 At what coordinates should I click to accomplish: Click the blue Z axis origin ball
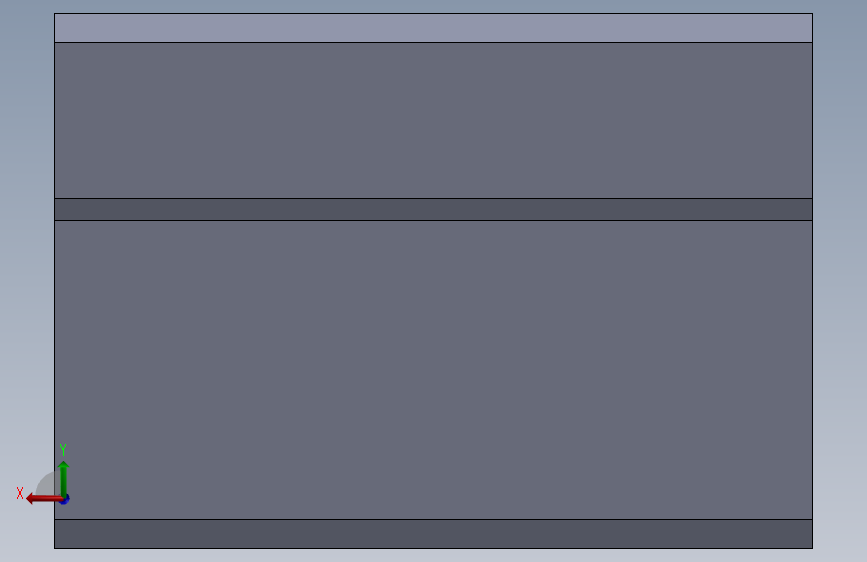click(x=65, y=500)
